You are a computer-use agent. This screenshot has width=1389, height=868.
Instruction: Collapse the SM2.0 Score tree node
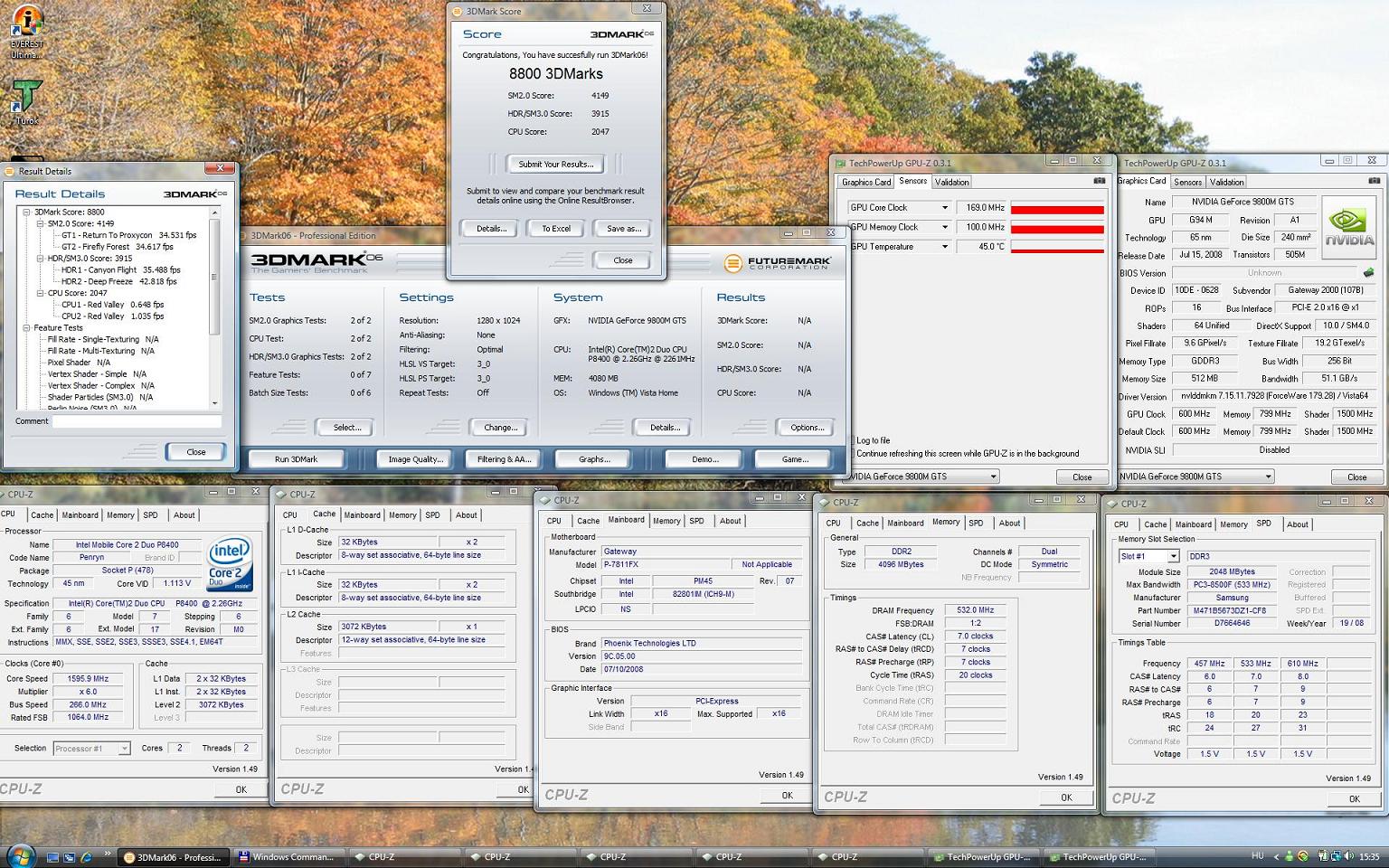click(x=41, y=223)
